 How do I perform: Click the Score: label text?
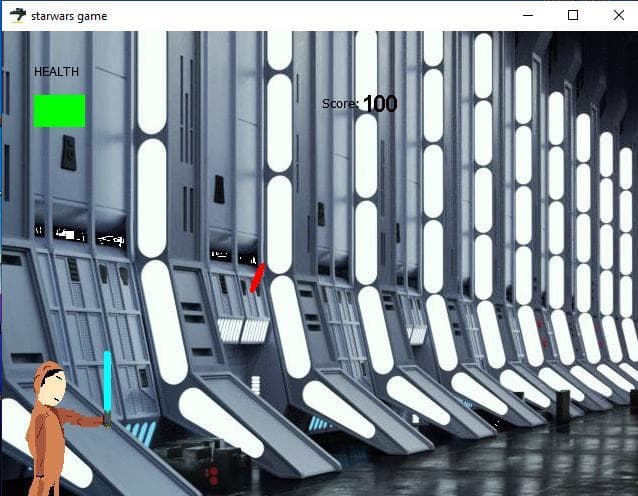point(340,104)
